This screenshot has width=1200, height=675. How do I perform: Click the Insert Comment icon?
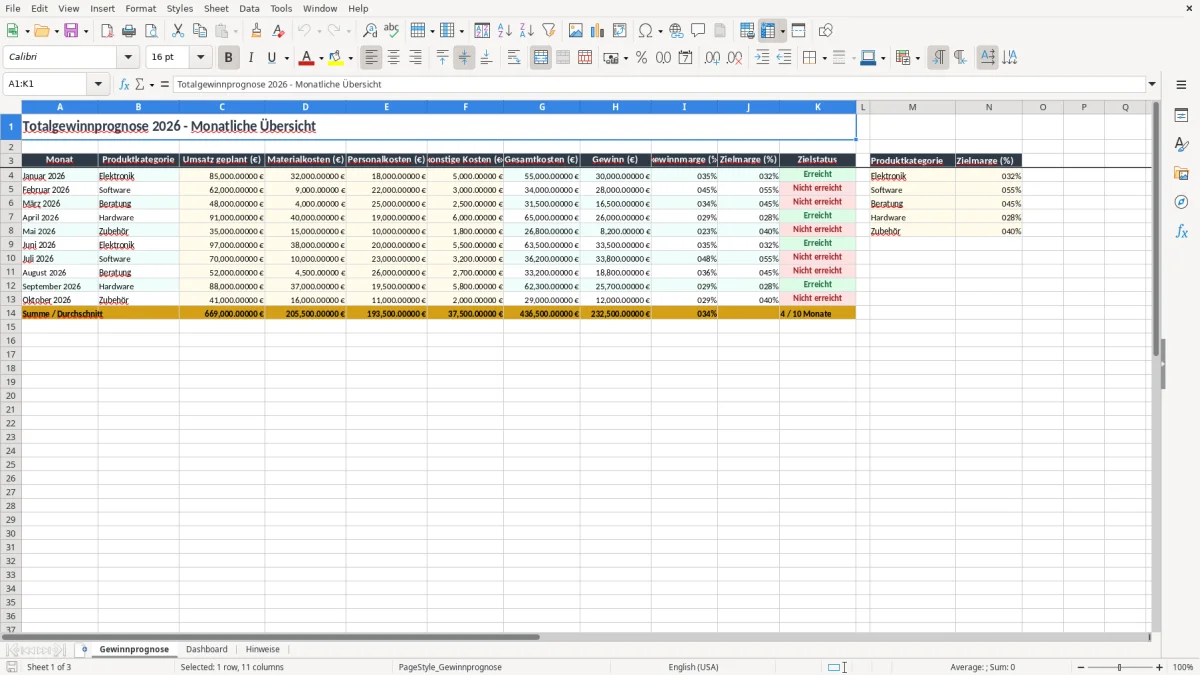pyautogui.click(x=698, y=31)
